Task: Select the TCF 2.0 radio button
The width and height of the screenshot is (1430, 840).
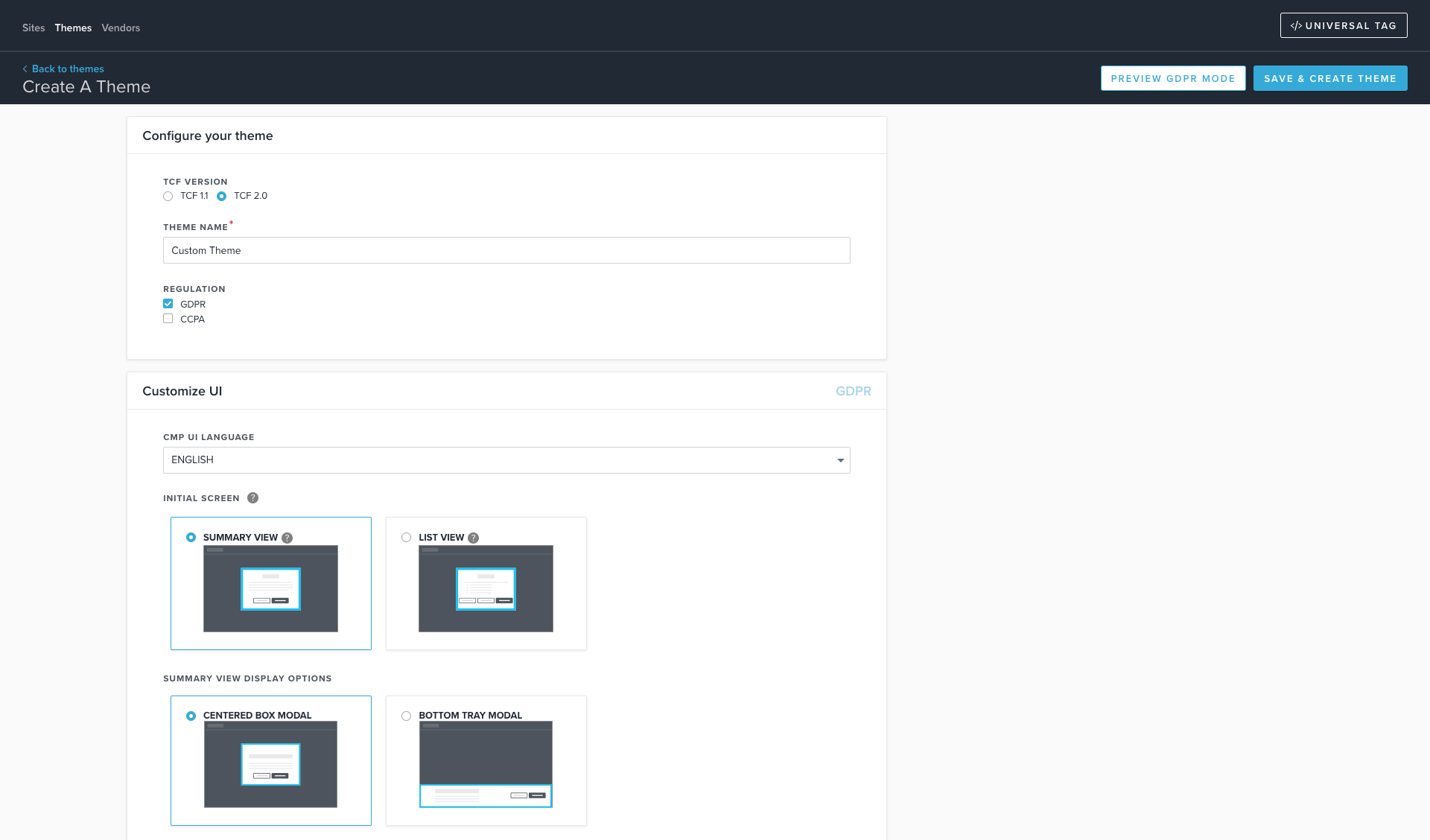Action: 222,197
